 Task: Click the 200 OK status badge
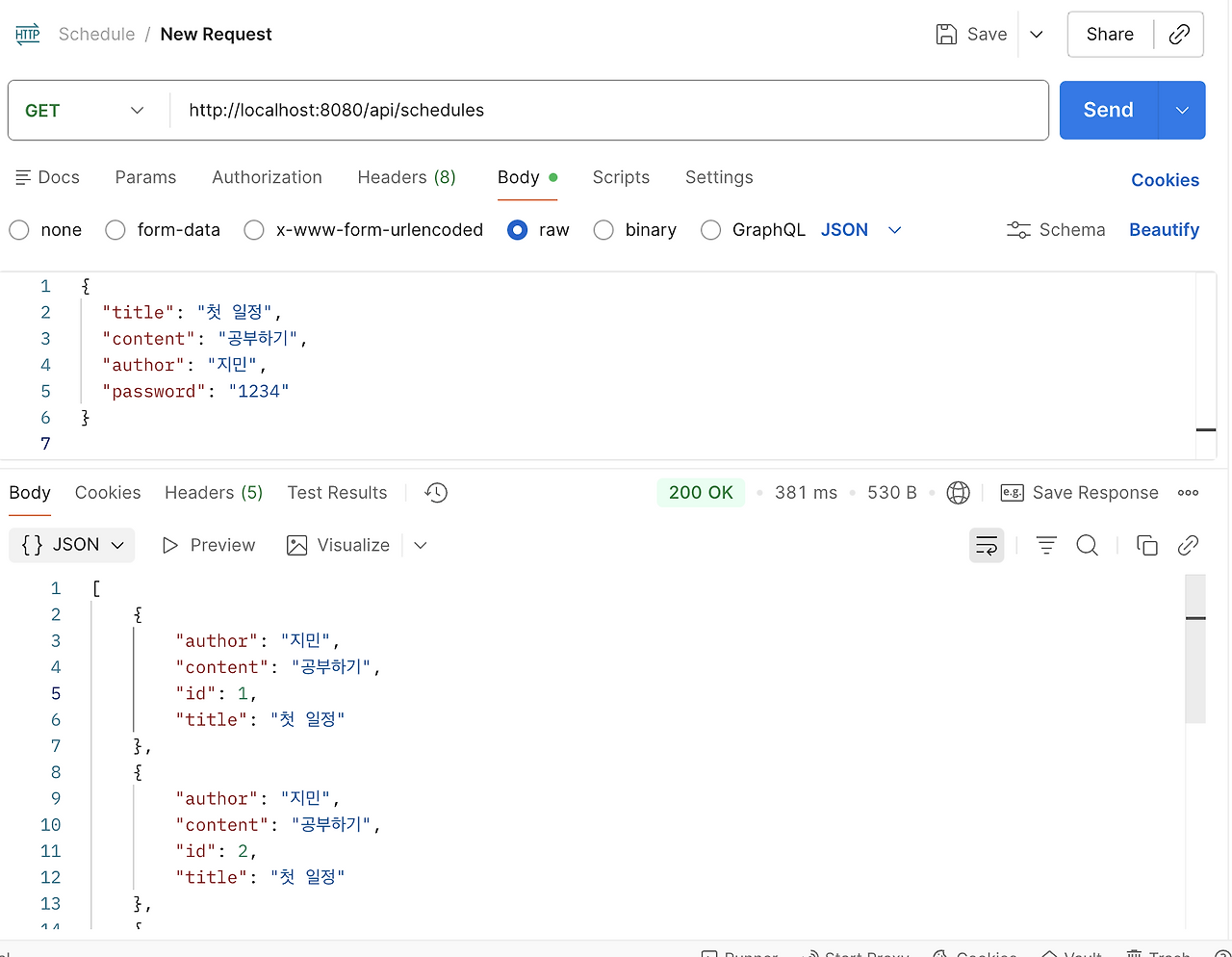(x=701, y=493)
